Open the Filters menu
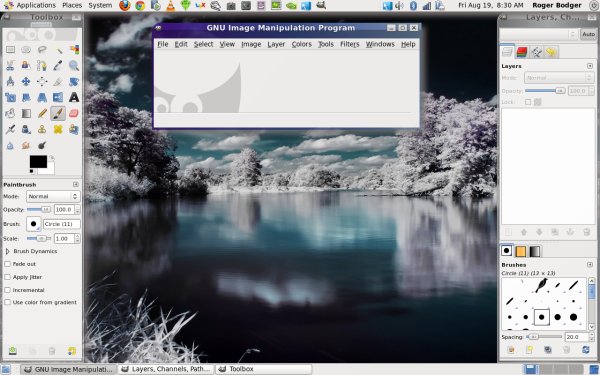This screenshot has height=375, width=600. click(350, 44)
